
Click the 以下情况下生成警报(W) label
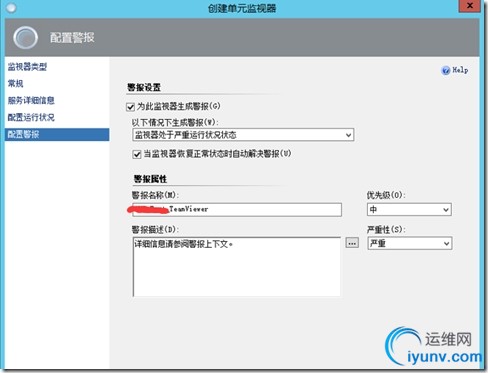coord(175,123)
